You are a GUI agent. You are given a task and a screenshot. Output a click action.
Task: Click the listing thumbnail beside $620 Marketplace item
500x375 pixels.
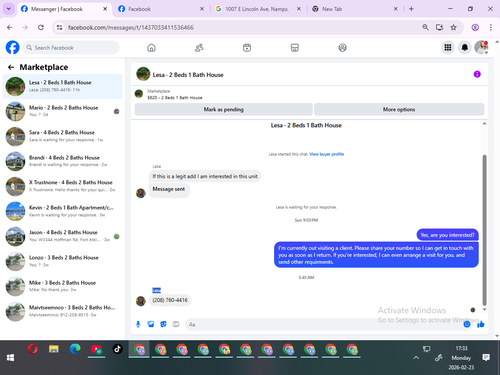click(x=139, y=94)
